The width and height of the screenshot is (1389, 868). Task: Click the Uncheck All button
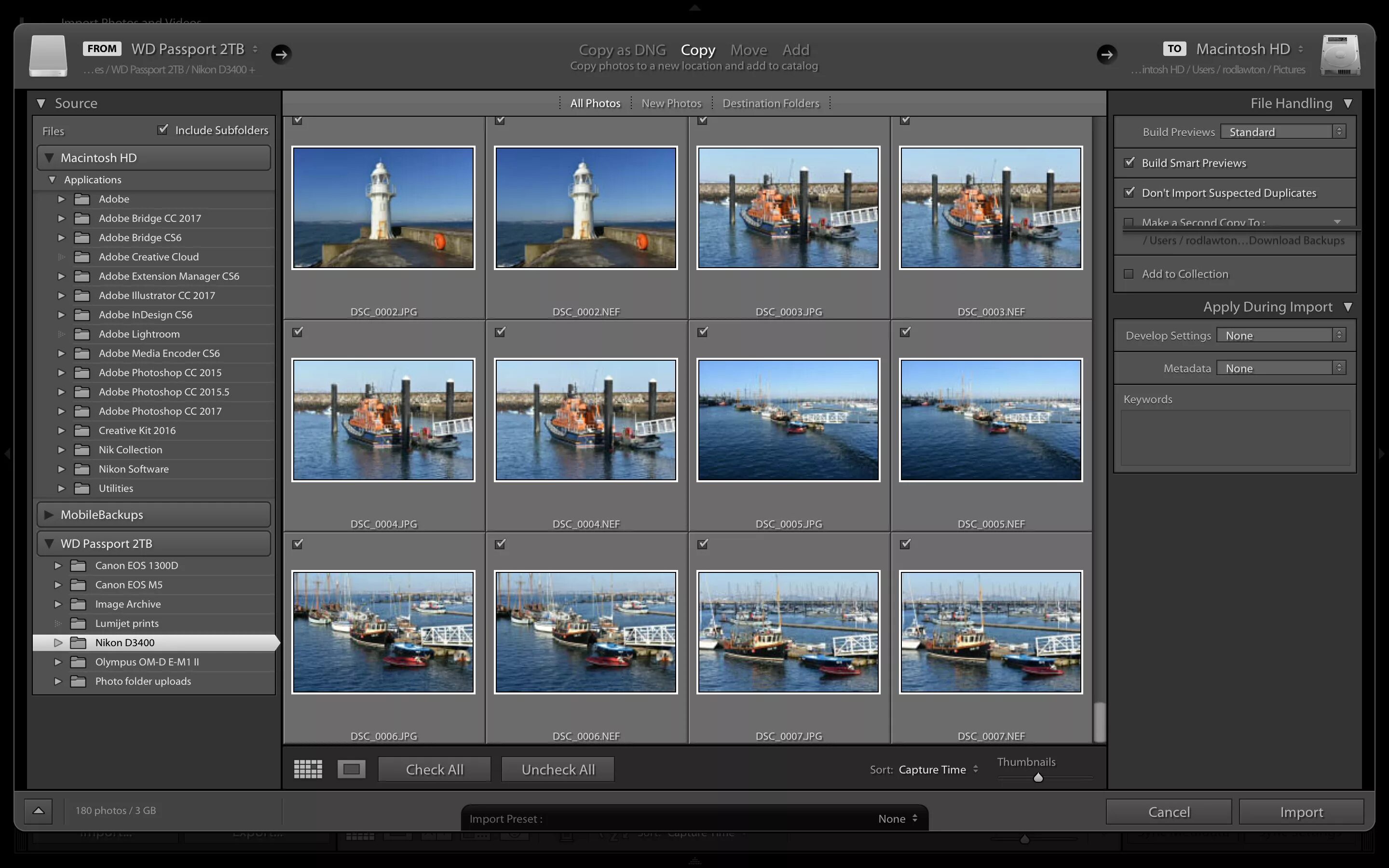[x=558, y=769]
